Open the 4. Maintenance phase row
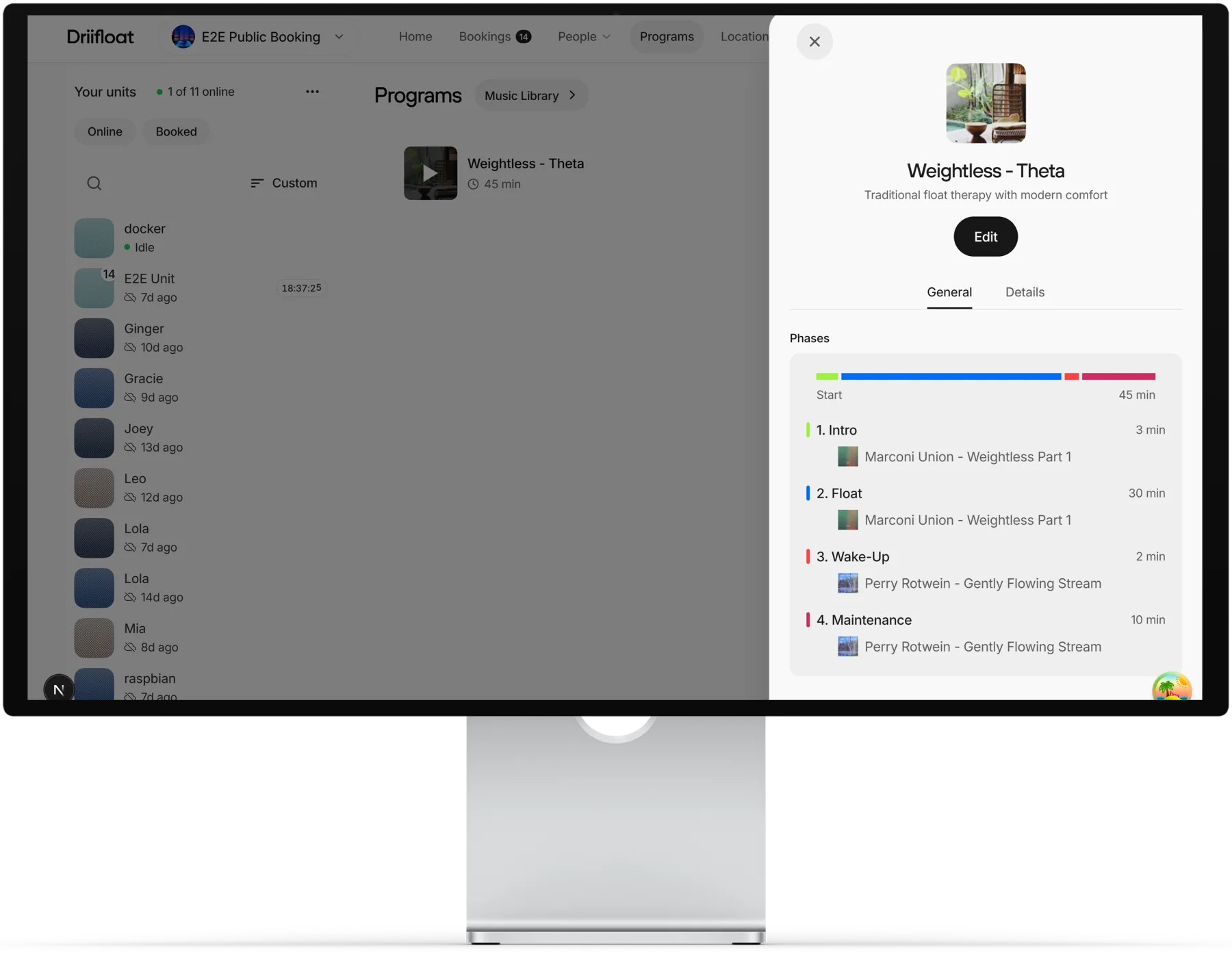The width and height of the screenshot is (1232, 967). [986, 620]
